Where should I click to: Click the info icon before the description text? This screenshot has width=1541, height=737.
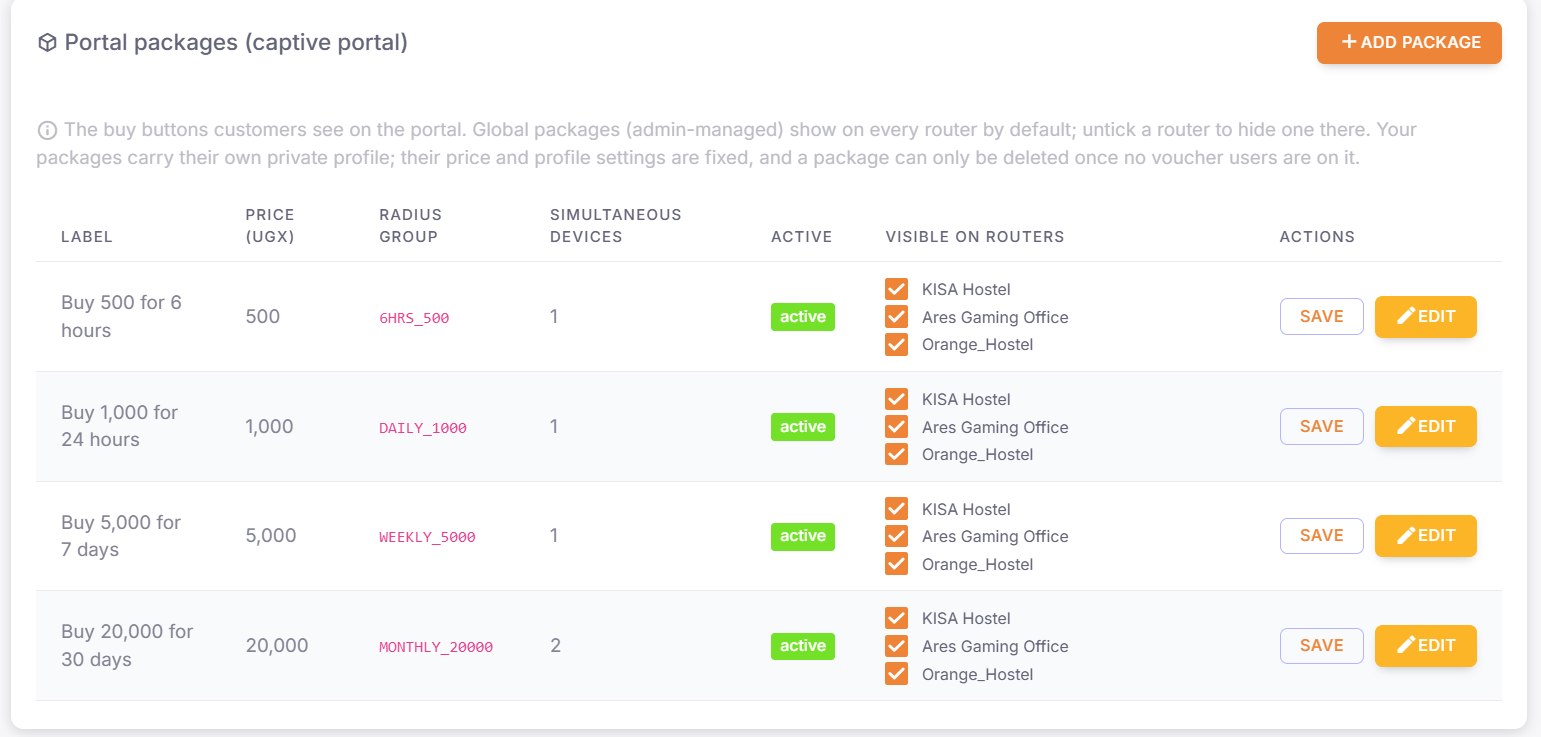click(x=47, y=130)
